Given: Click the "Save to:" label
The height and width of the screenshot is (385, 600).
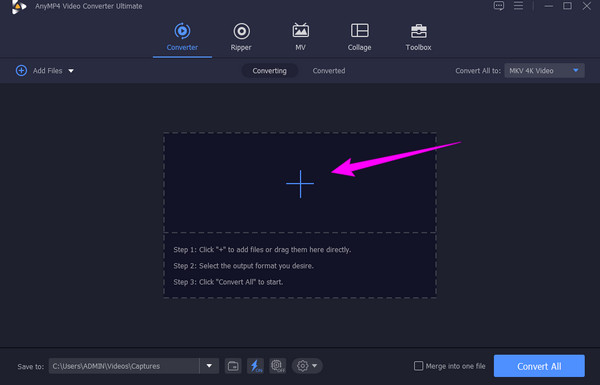Looking at the screenshot, I should [31, 366].
